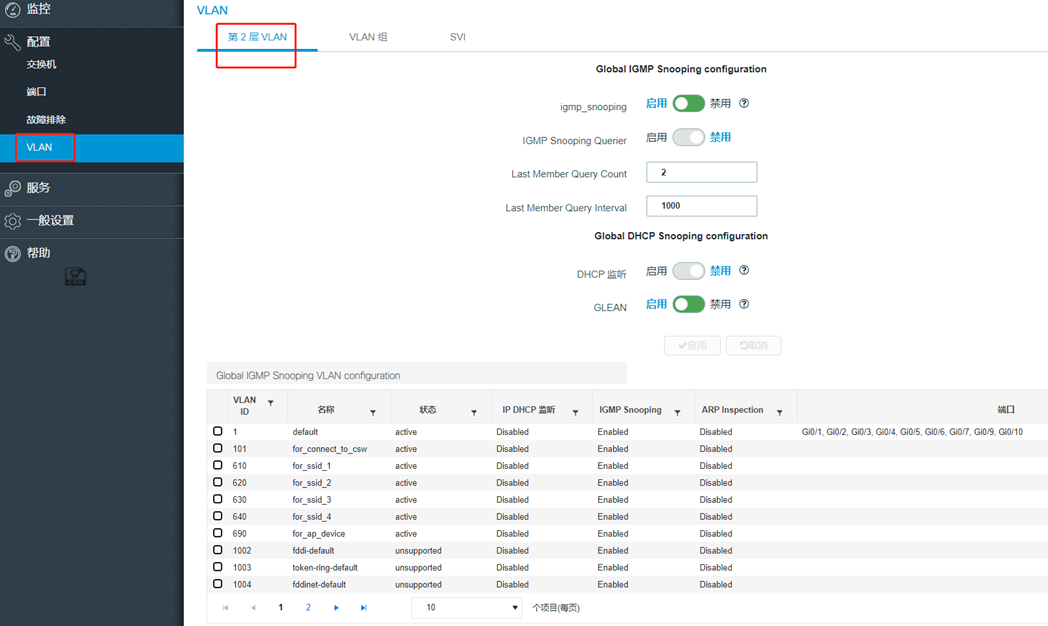Select checkbox for VLAN 620 for_ssid_2
Screen dimensions: 1048x626
click(218, 482)
